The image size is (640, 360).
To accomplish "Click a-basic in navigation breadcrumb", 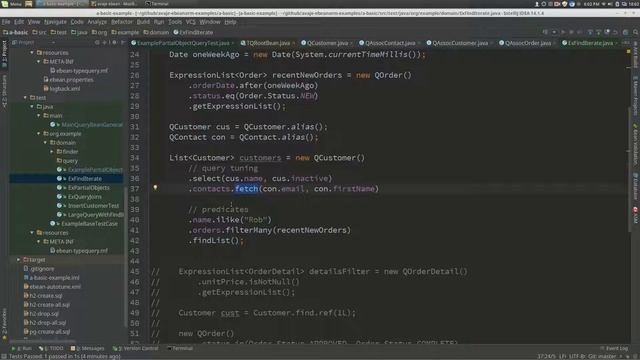I will click(x=16, y=32).
